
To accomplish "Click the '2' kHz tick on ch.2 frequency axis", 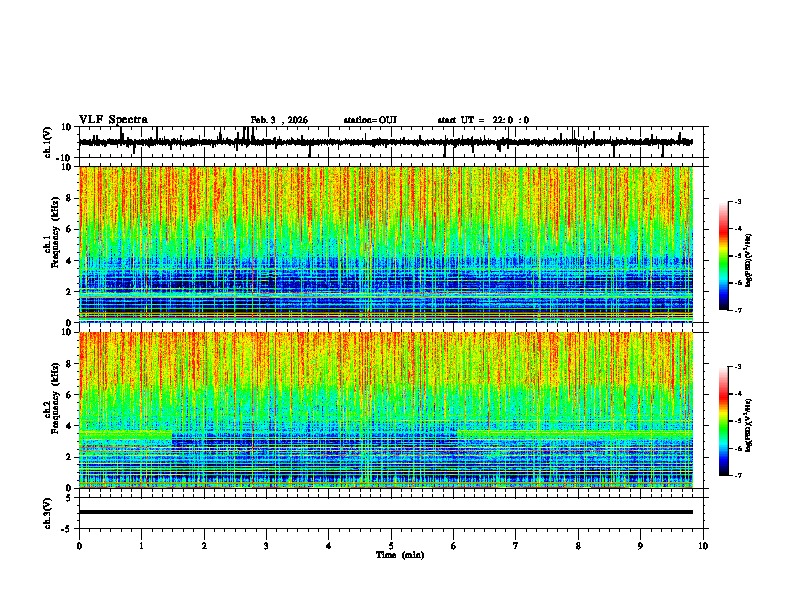I will click(69, 457).
